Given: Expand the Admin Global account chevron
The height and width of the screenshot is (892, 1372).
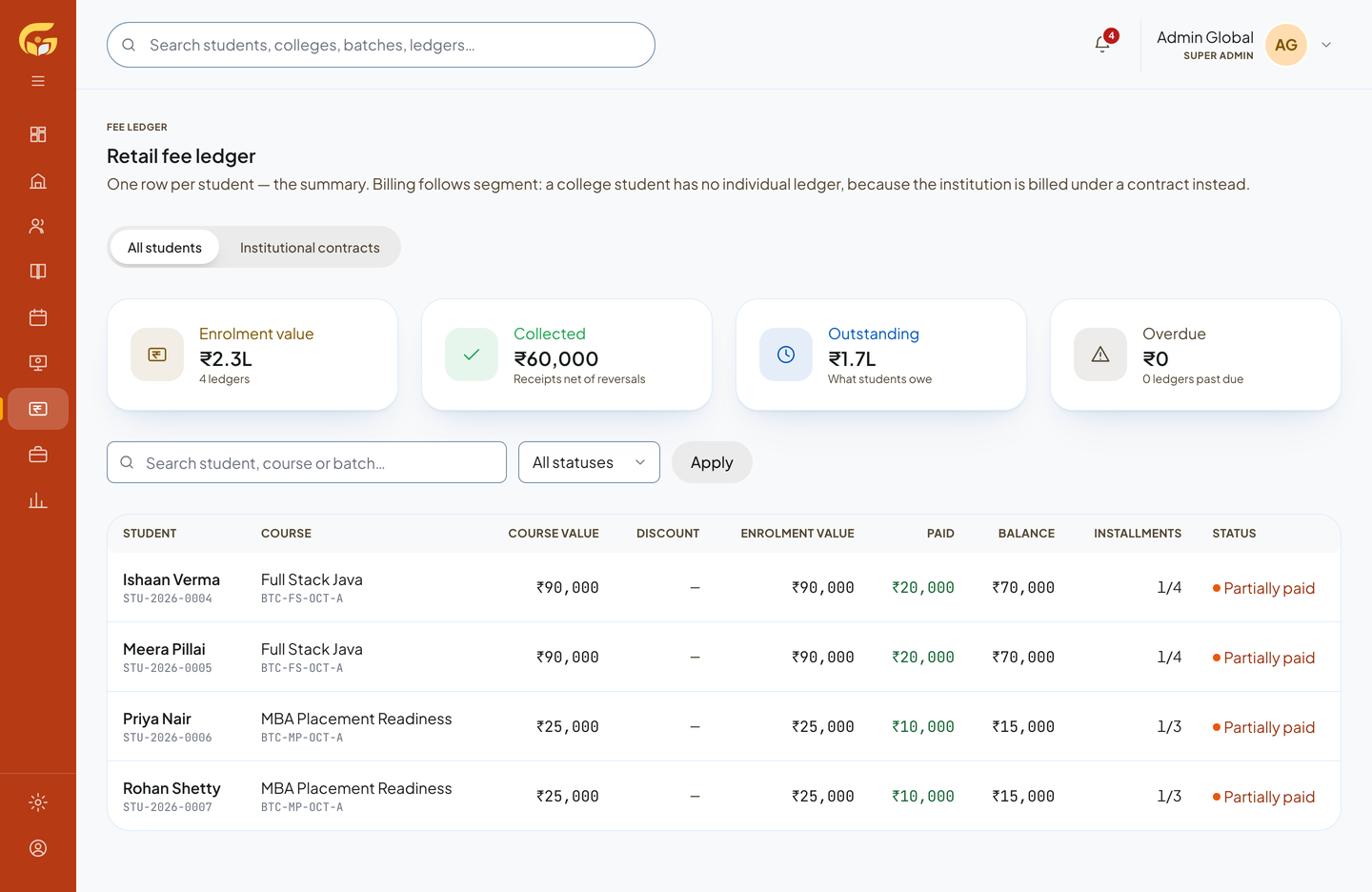Looking at the screenshot, I should (1326, 45).
